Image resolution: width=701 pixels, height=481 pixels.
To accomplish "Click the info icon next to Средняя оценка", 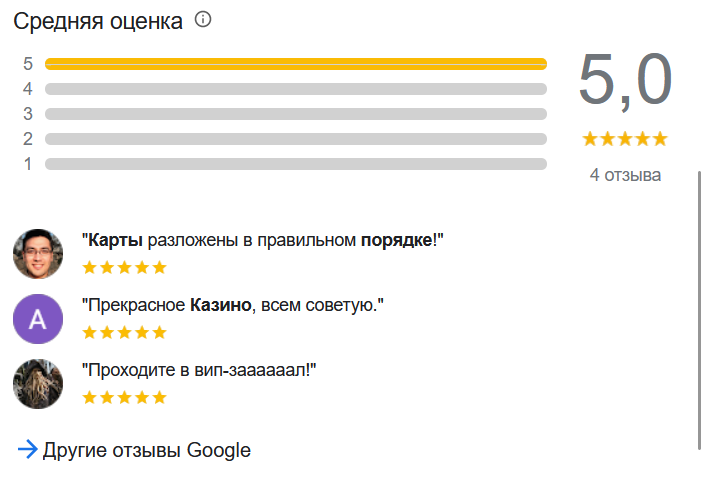I will (203, 20).
